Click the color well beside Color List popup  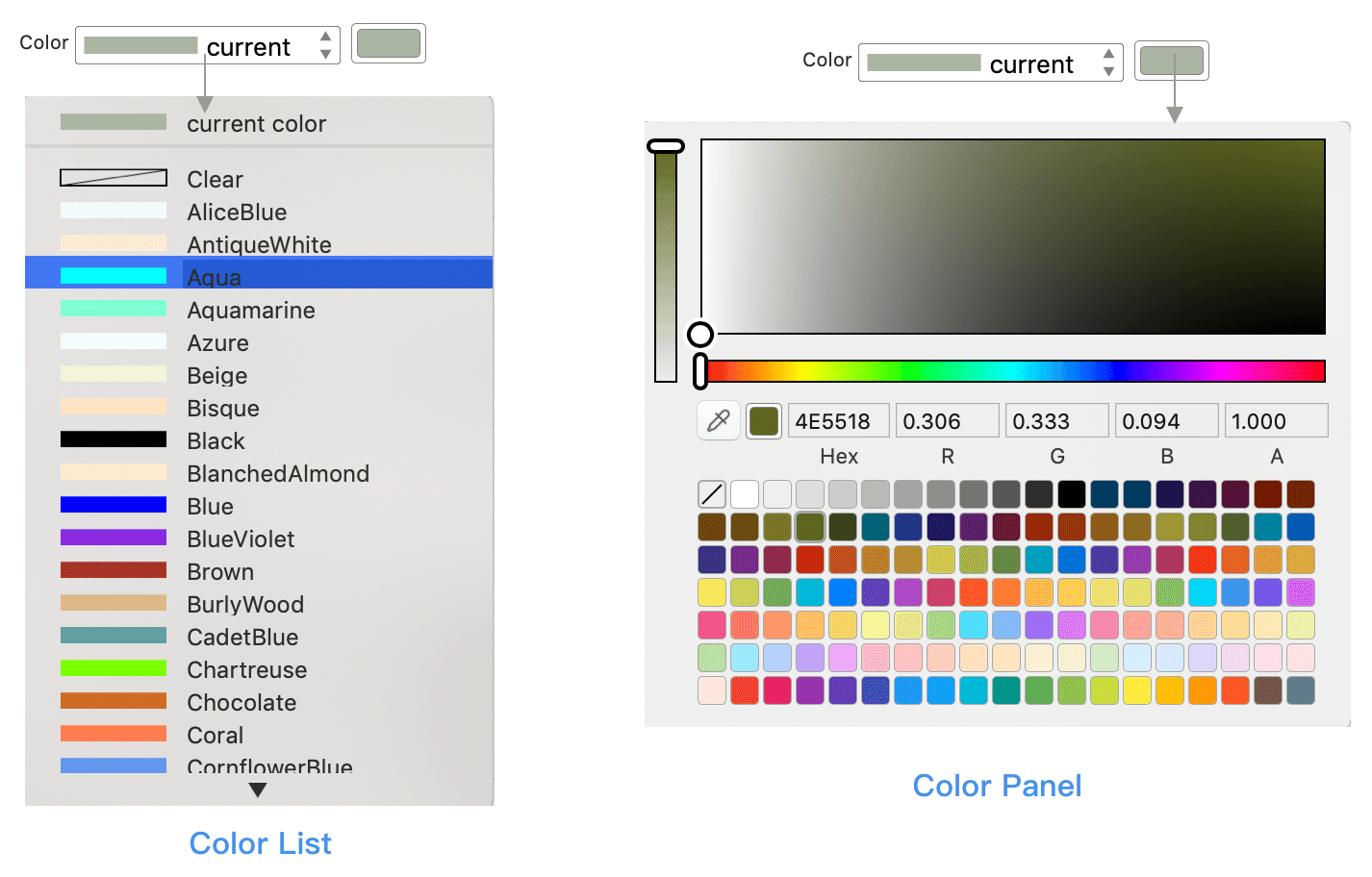pyautogui.click(x=389, y=44)
